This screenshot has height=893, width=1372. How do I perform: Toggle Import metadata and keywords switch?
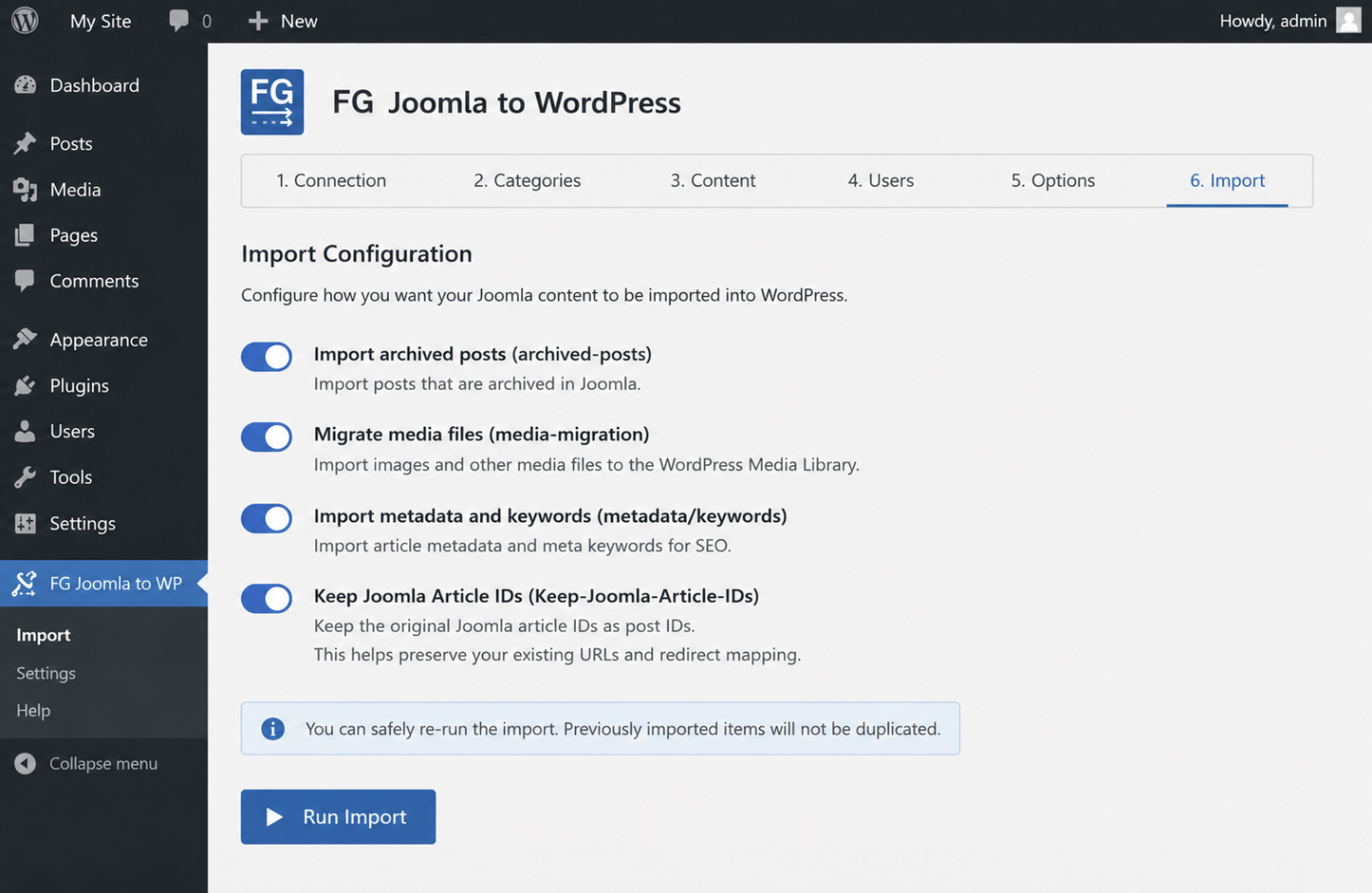coord(267,518)
